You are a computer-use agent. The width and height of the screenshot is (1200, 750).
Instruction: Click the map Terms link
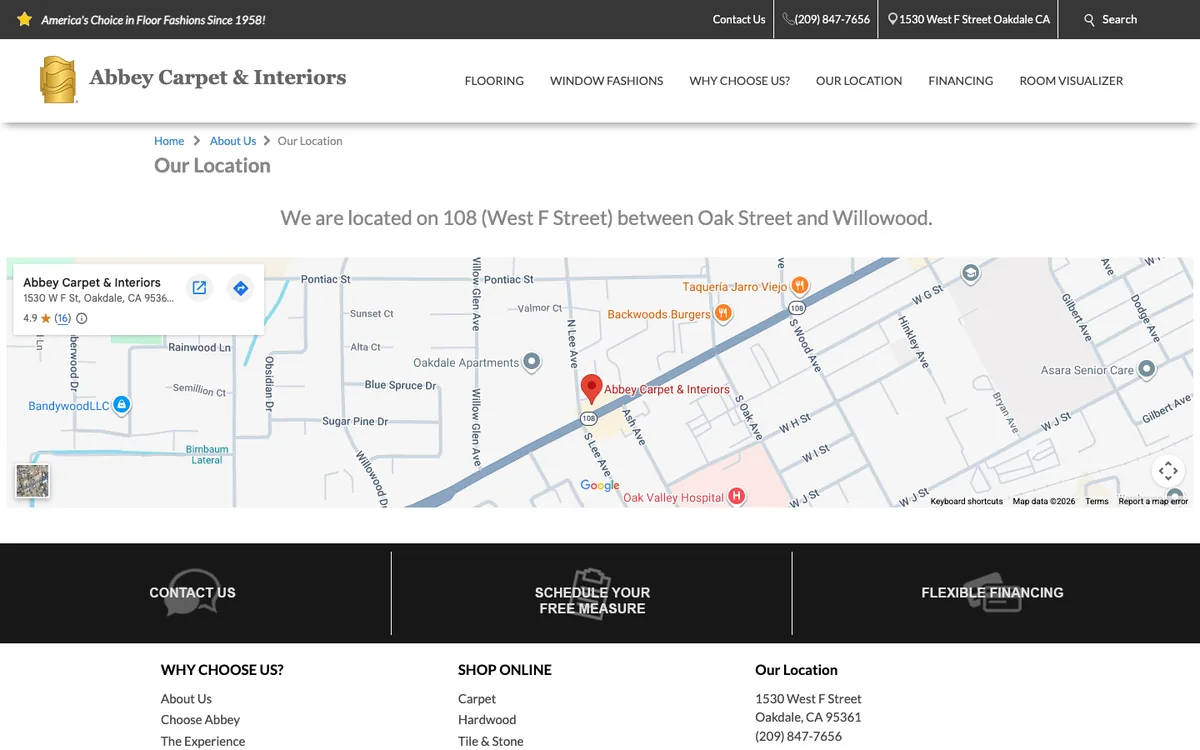tap(1097, 501)
